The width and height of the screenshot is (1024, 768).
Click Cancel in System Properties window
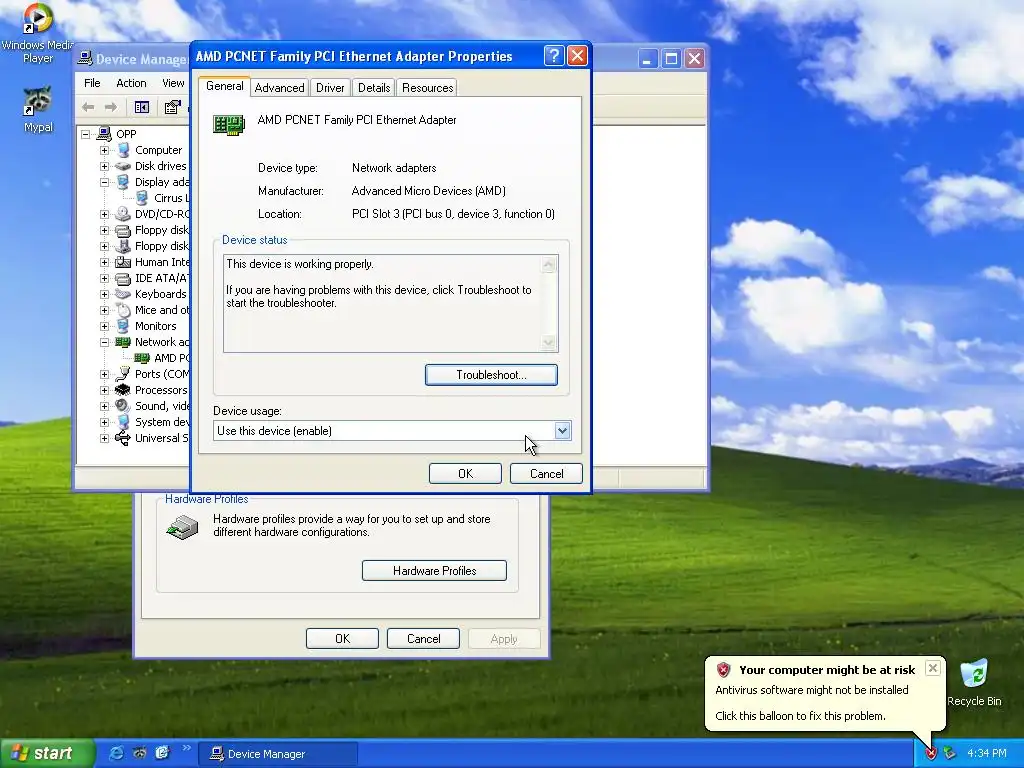coord(423,639)
